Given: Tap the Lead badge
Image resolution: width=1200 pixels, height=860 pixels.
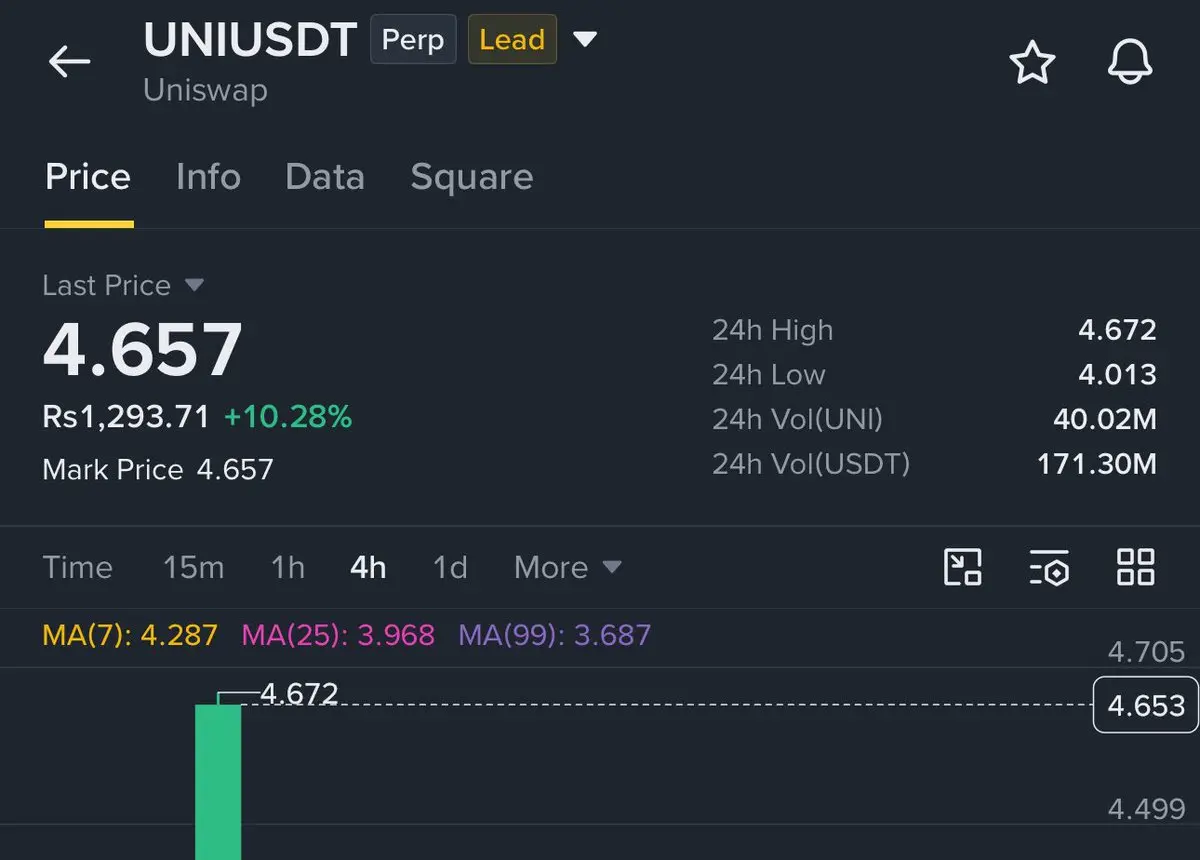Looking at the screenshot, I should point(512,40).
